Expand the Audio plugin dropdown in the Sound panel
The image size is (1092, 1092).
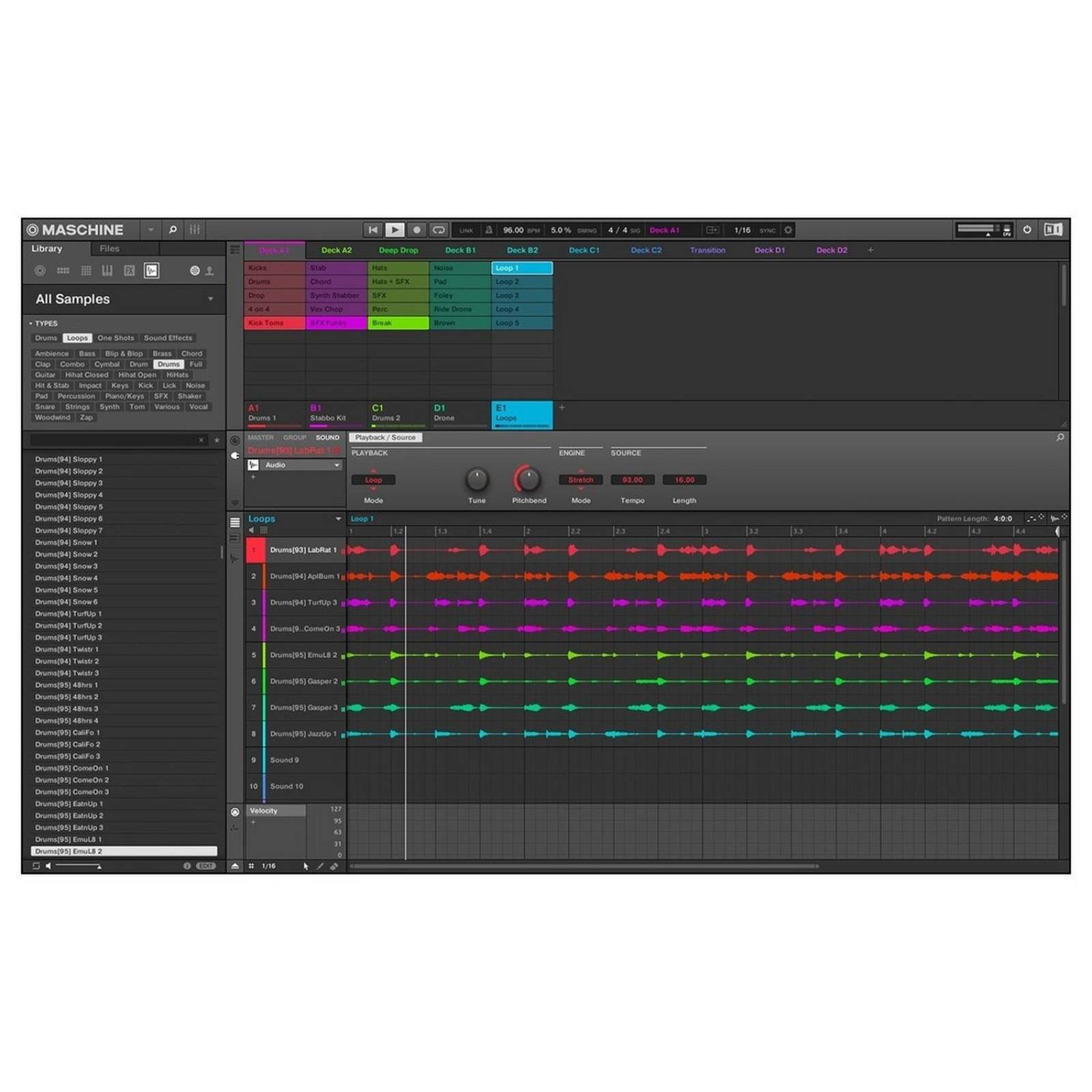[x=336, y=465]
